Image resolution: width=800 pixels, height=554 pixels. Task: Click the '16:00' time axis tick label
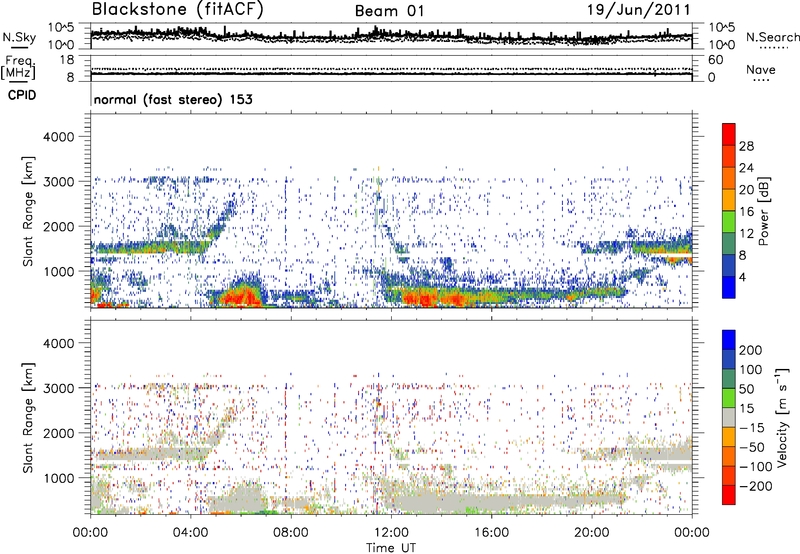[x=491, y=533]
